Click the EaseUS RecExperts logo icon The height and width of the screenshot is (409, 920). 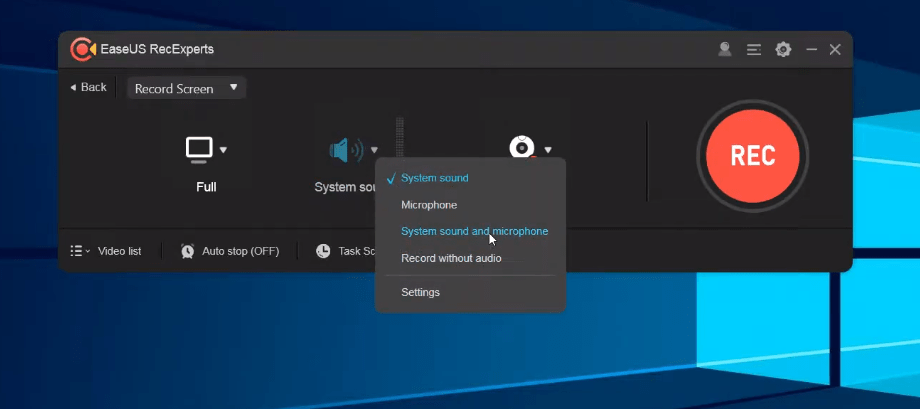(x=82, y=49)
